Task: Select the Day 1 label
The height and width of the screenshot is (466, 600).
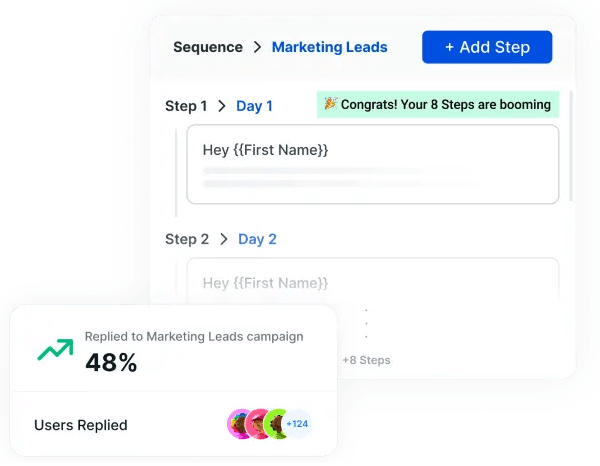Action: (x=254, y=106)
